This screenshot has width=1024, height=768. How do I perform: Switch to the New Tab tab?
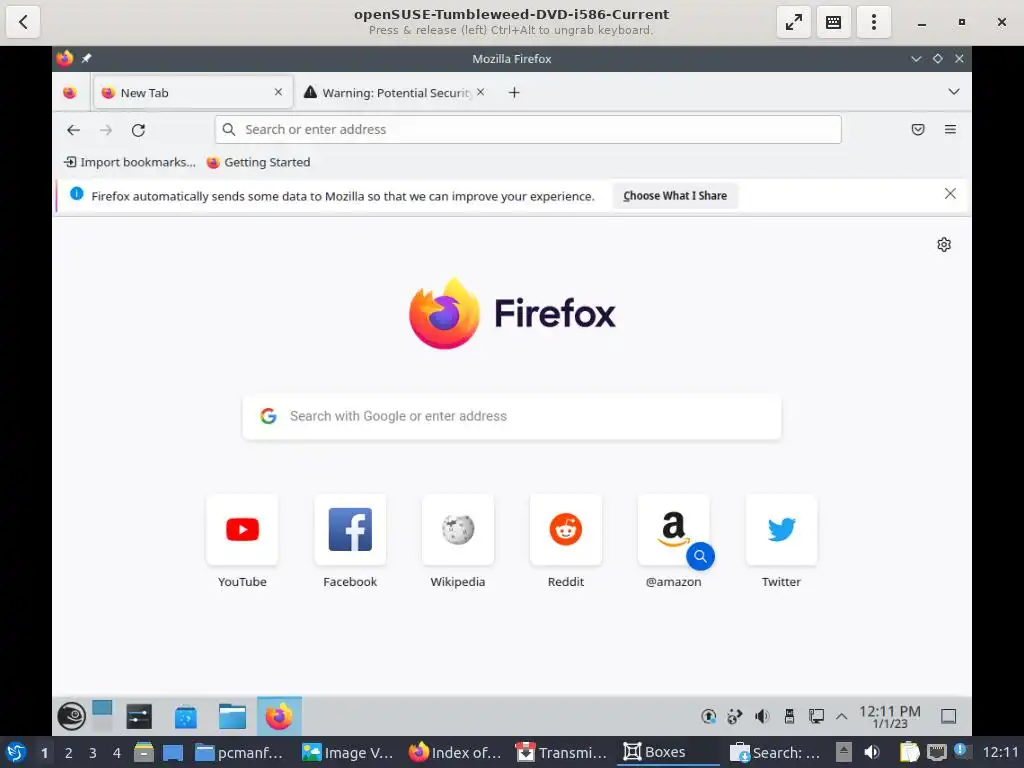(x=193, y=93)
